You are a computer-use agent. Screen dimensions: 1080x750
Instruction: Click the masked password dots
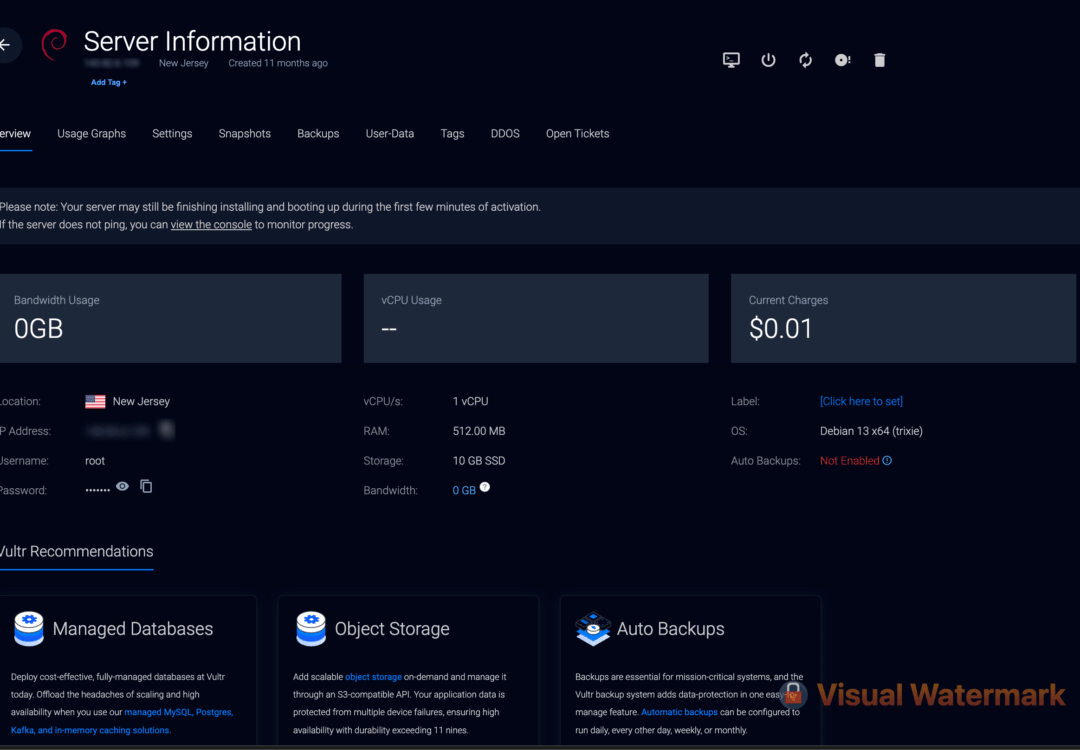coord(97,490)
